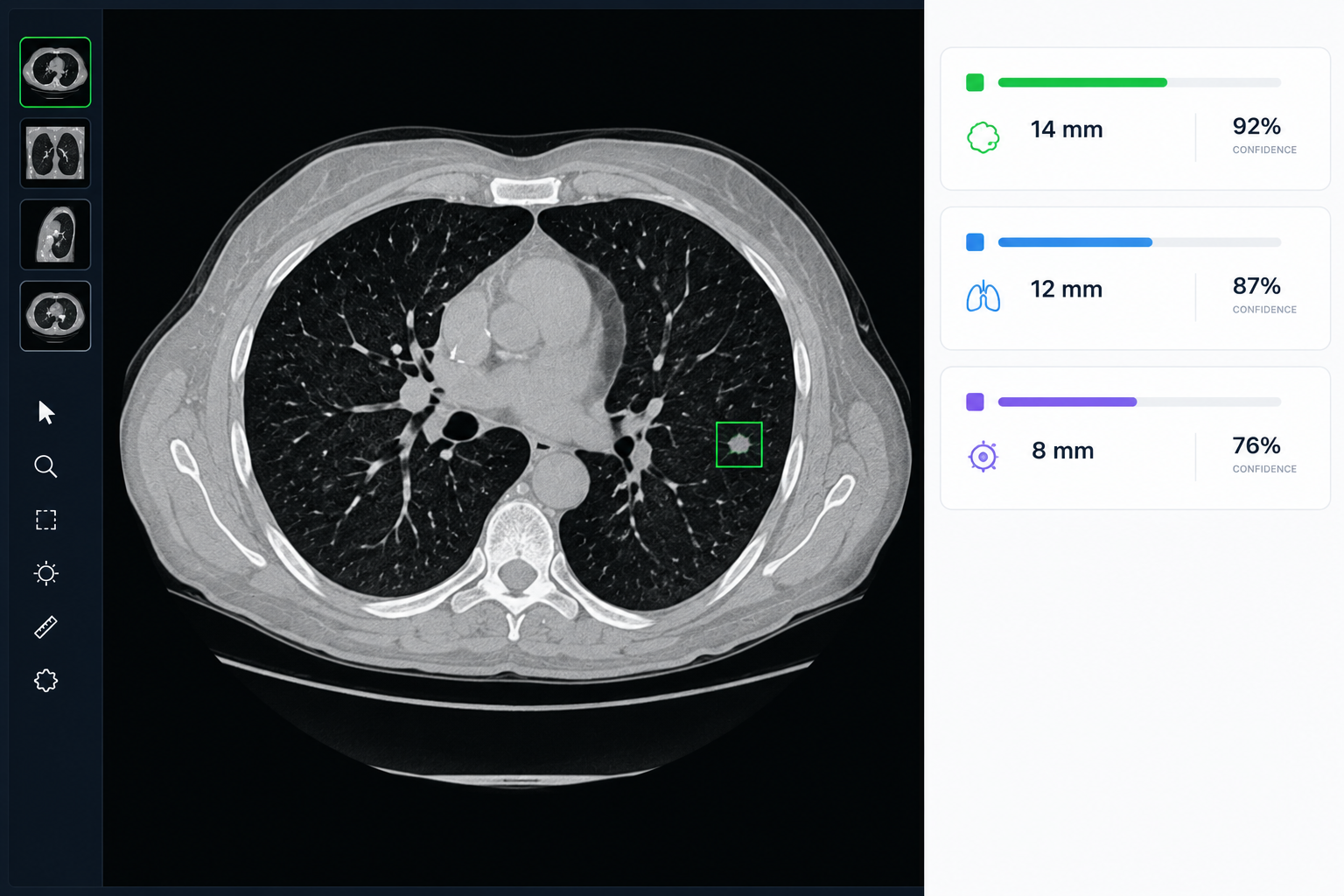Viewport: 1344px width, 896px height.
Task: Select the arrow pointer tool
Action: (x=46, y=412)
